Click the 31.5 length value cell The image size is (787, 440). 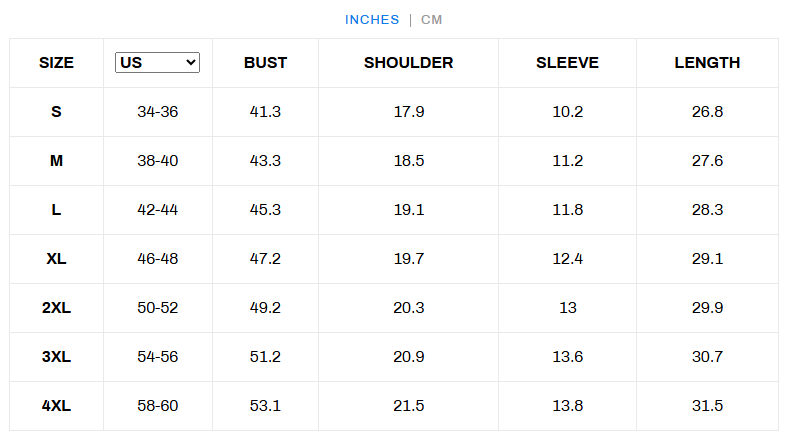tap(707, 405)
